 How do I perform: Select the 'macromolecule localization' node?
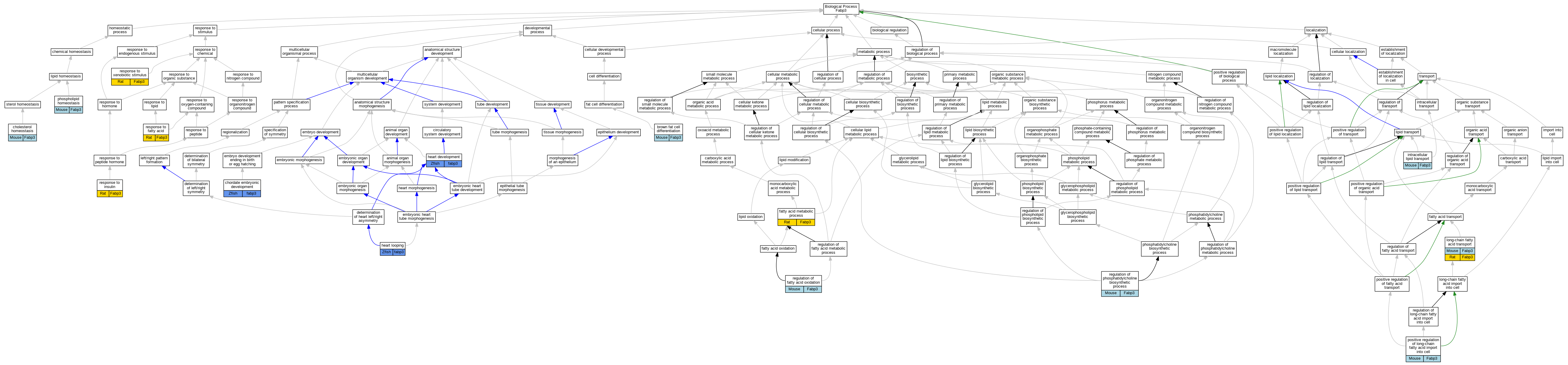coord(1283,52)
